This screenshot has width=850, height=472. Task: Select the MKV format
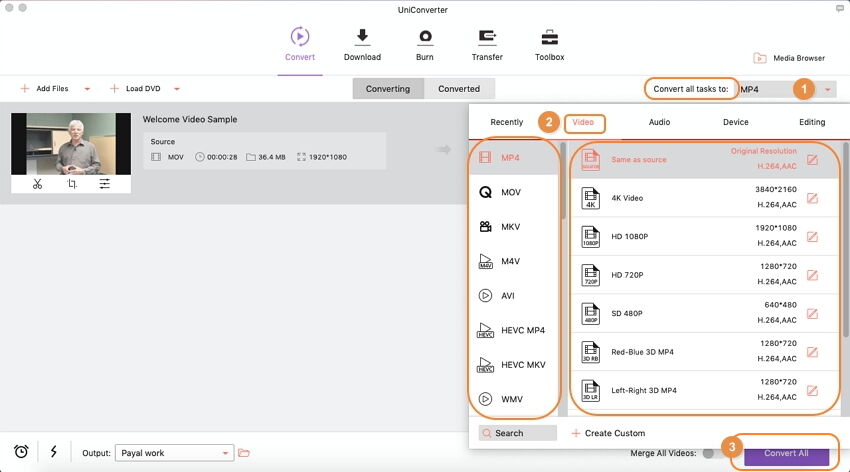click(x=513, y=227)
